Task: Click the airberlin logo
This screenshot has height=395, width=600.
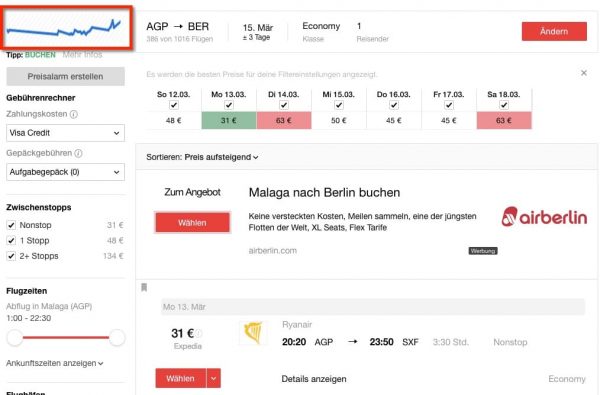Action: [x=544, y=217]
